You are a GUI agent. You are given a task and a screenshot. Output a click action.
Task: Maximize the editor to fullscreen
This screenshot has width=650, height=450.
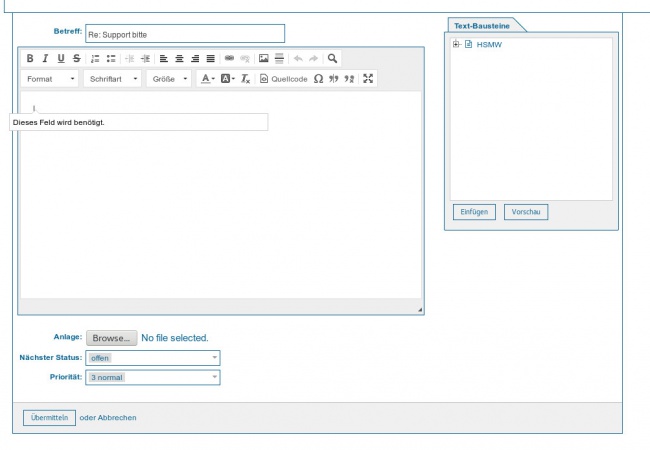click(368, 79)
